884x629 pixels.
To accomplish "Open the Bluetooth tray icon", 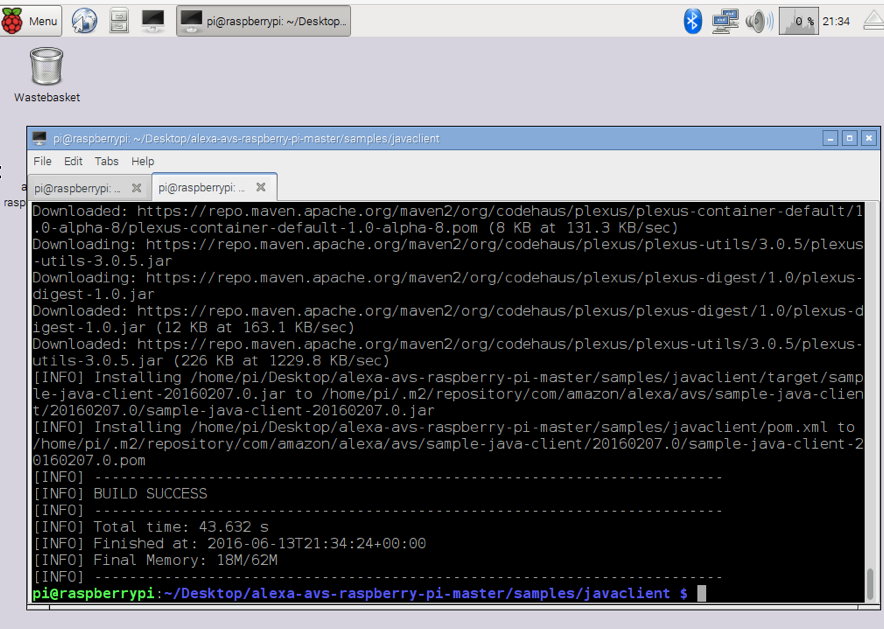I will (693, 21).
